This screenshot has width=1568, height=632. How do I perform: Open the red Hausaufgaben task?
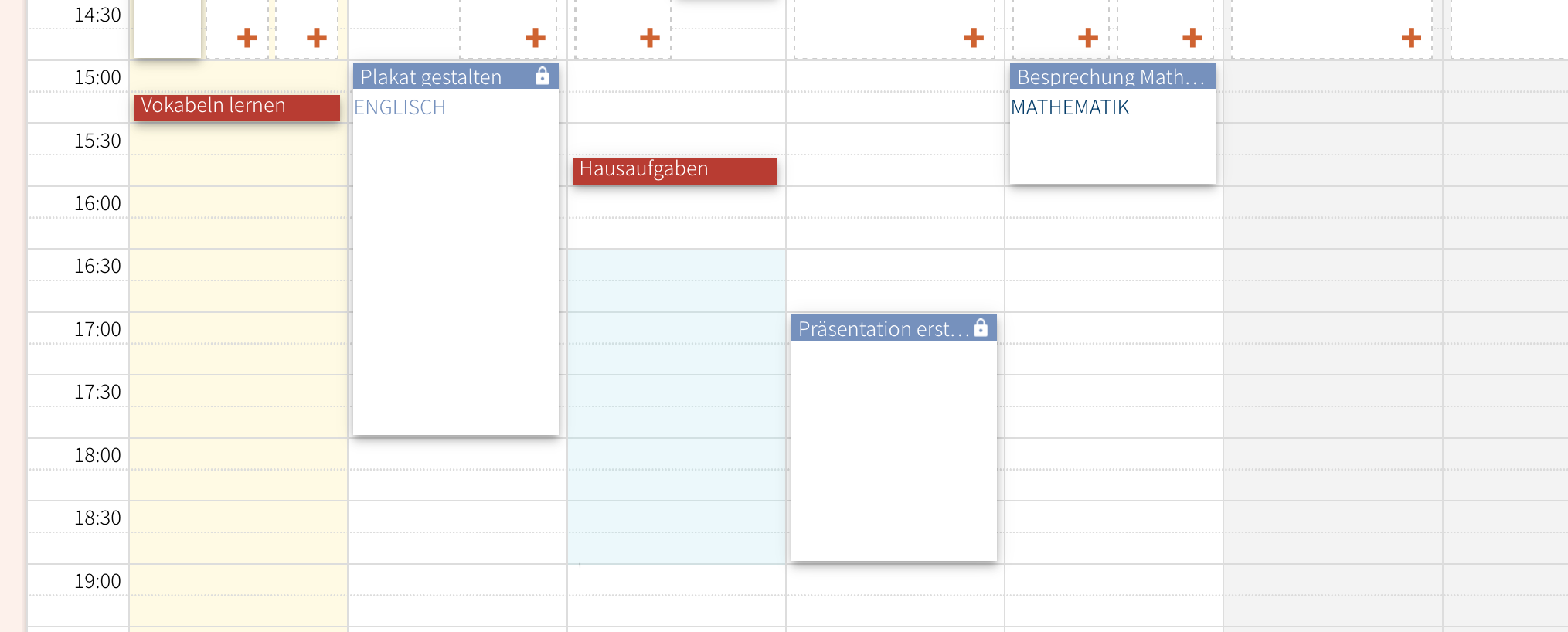(674, 170)
